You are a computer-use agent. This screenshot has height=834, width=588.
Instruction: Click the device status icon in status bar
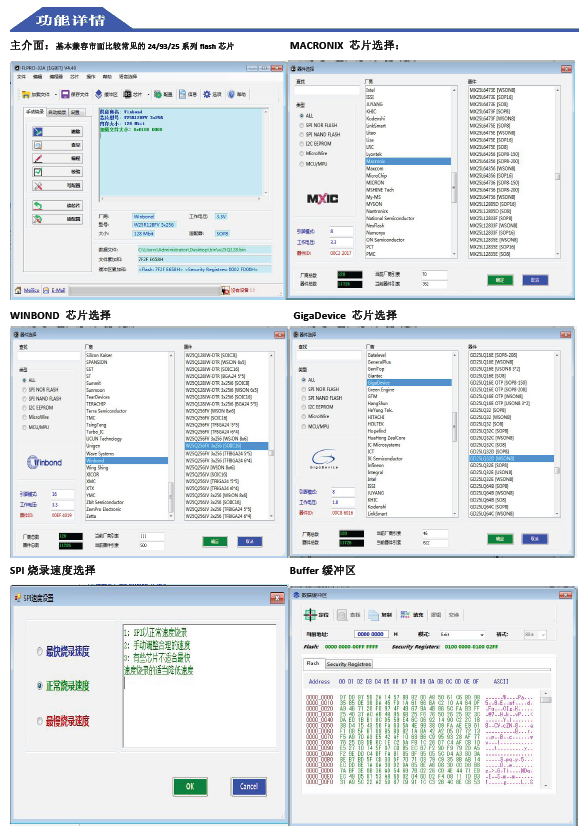(x=226, y=290)
